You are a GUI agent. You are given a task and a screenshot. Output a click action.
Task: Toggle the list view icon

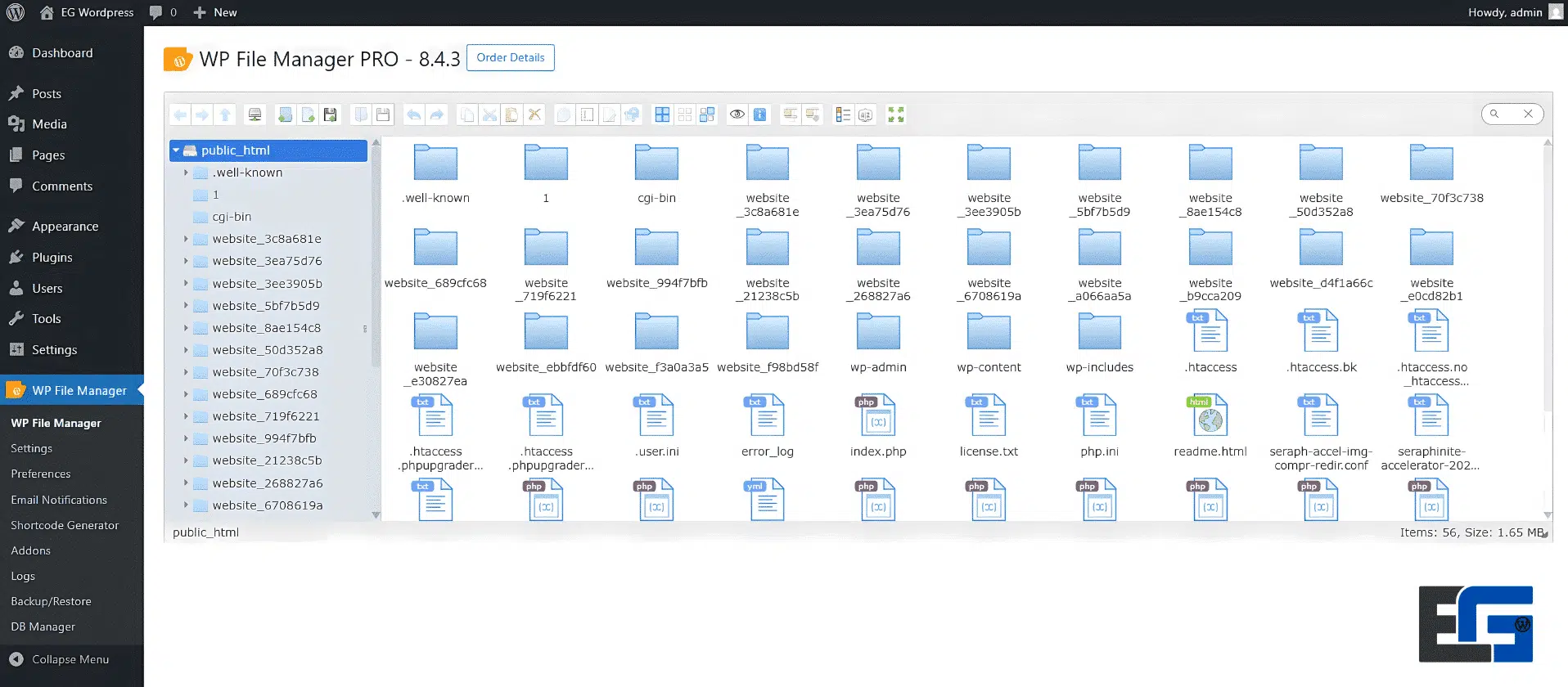click(843, 115)
